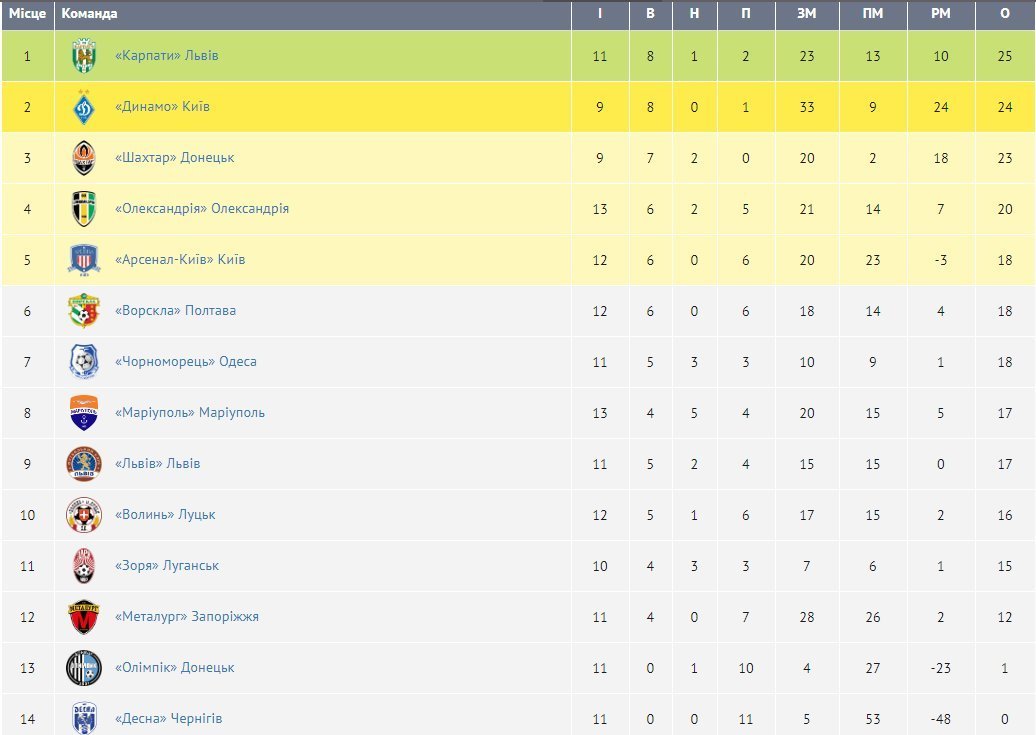This screenshot has height=735, width=1036.
Task: Click the «ЗМ» goals scored header
Action: tap(807, 14)
